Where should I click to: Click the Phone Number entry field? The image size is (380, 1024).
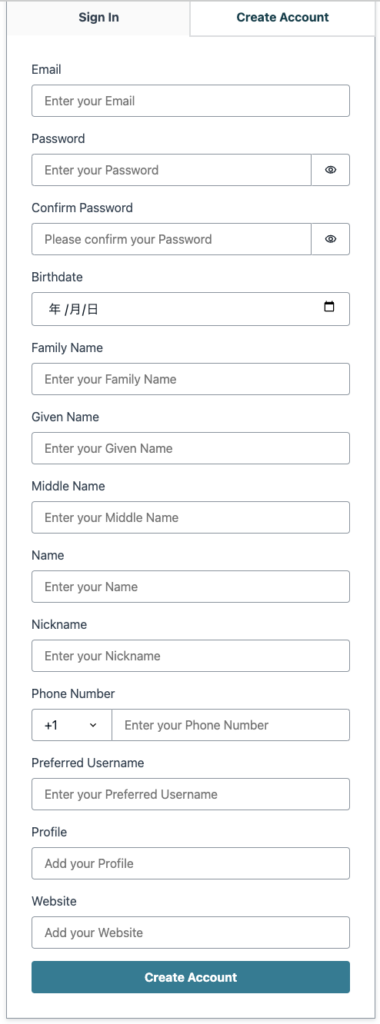(x=230, y=725)
